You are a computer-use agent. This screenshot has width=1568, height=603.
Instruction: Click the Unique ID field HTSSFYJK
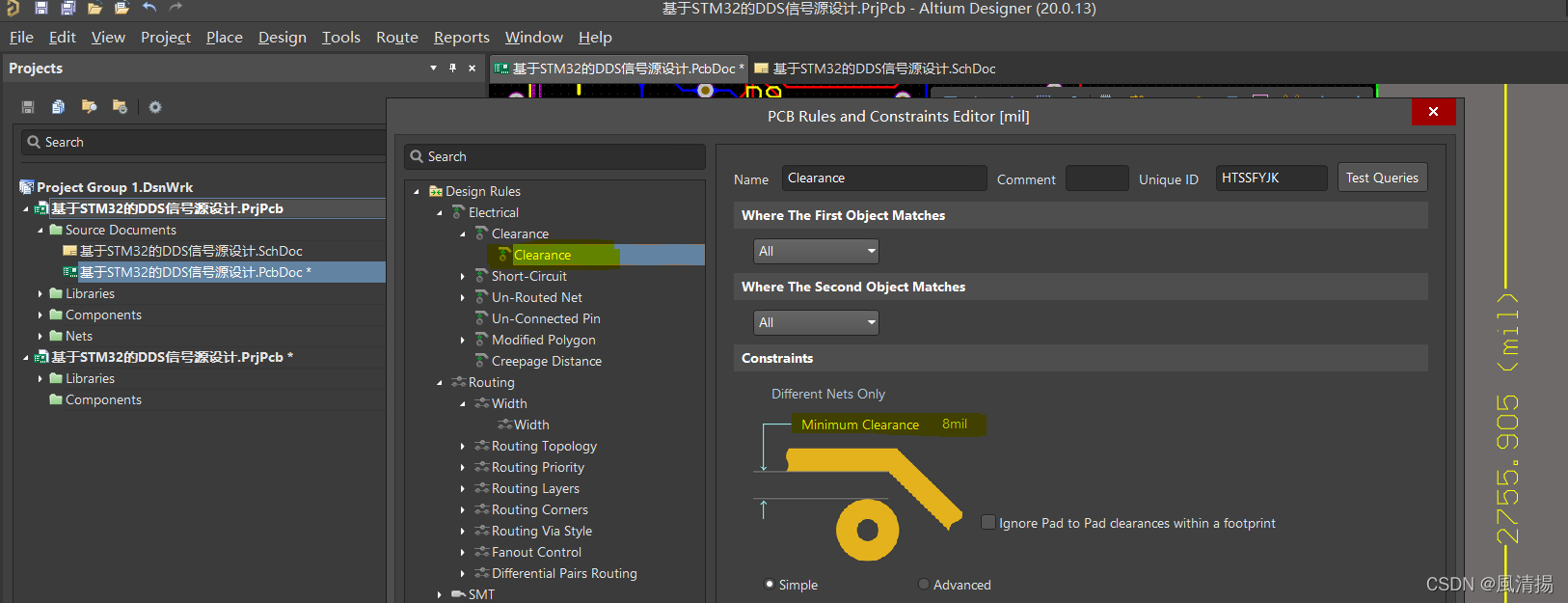tap(1271, 178)
